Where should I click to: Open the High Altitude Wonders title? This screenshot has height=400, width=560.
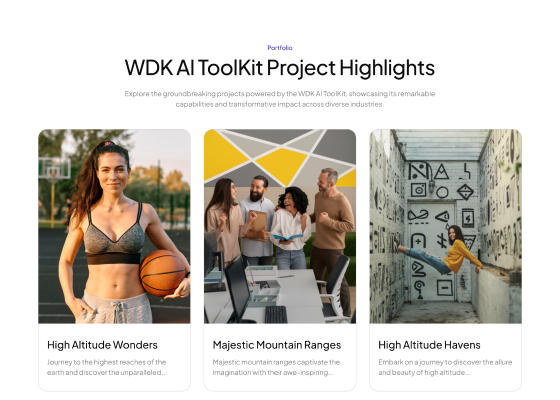pos(102,345)
